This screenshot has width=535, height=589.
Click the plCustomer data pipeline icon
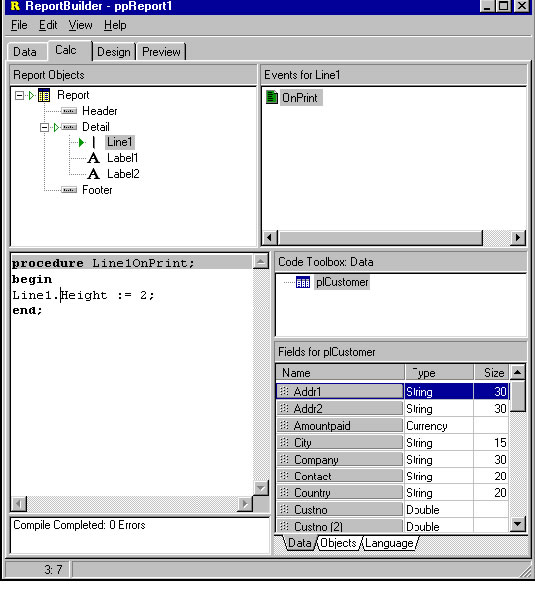pos(303,282)
